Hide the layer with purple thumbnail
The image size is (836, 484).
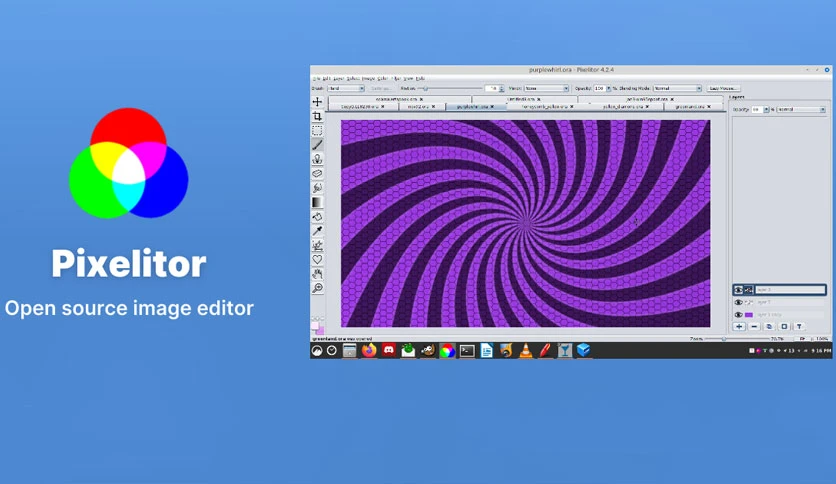pos(738,315)
